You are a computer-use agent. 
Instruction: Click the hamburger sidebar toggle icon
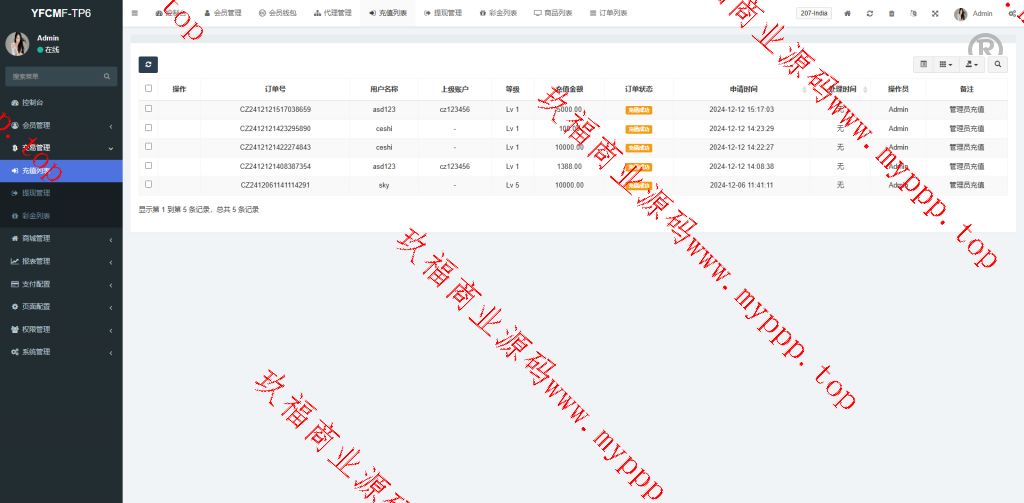[x=135, y=13]
